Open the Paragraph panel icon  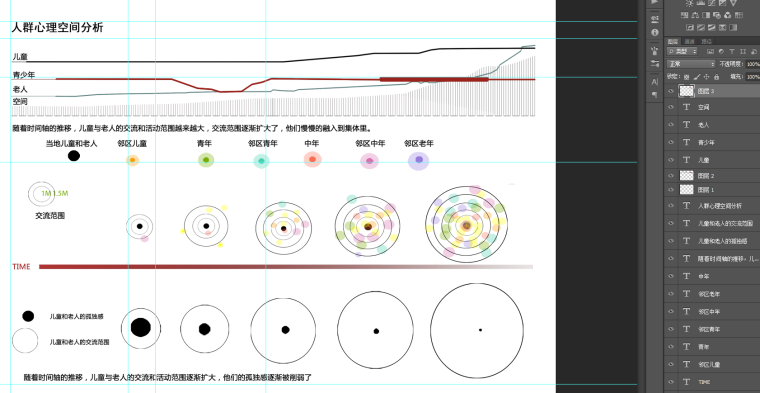pos(655,94)
